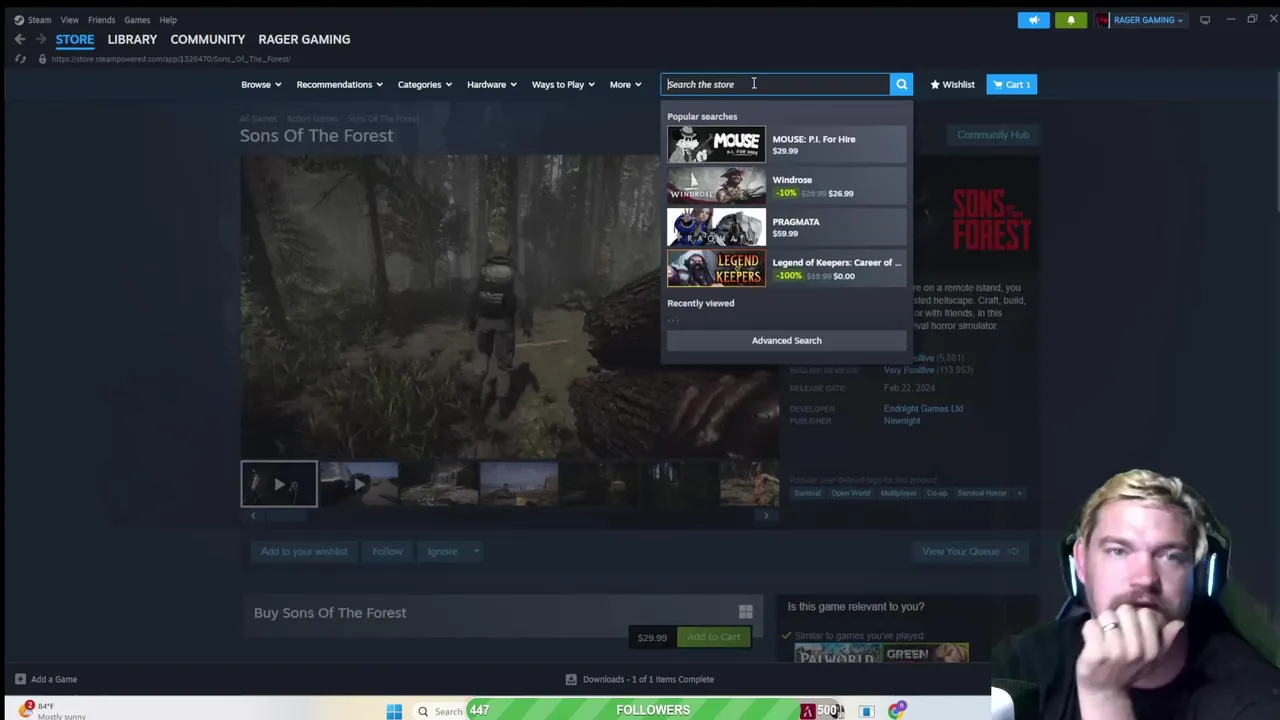
Task: Select the STORE tab
Action: 75,39
